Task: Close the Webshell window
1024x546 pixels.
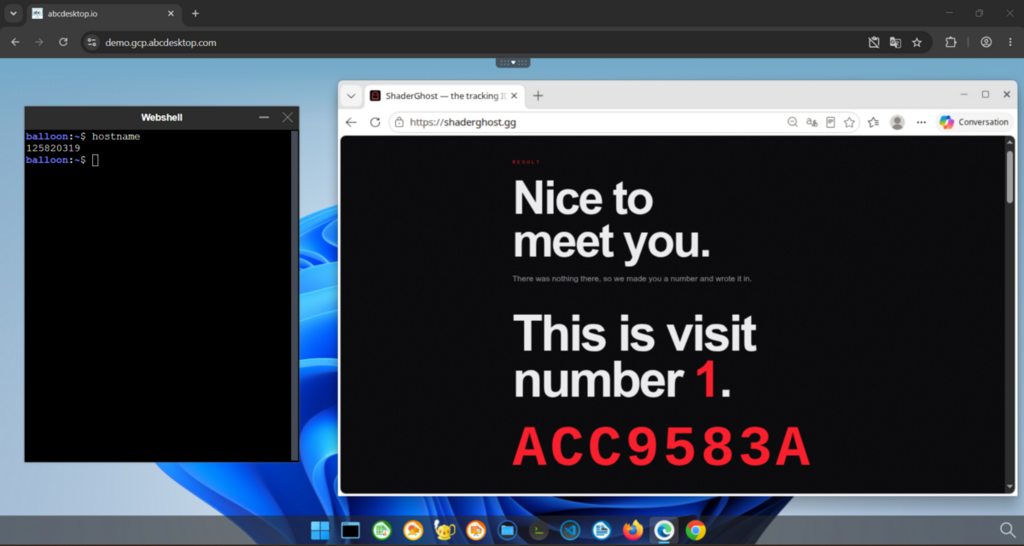Action: (287, 118)
